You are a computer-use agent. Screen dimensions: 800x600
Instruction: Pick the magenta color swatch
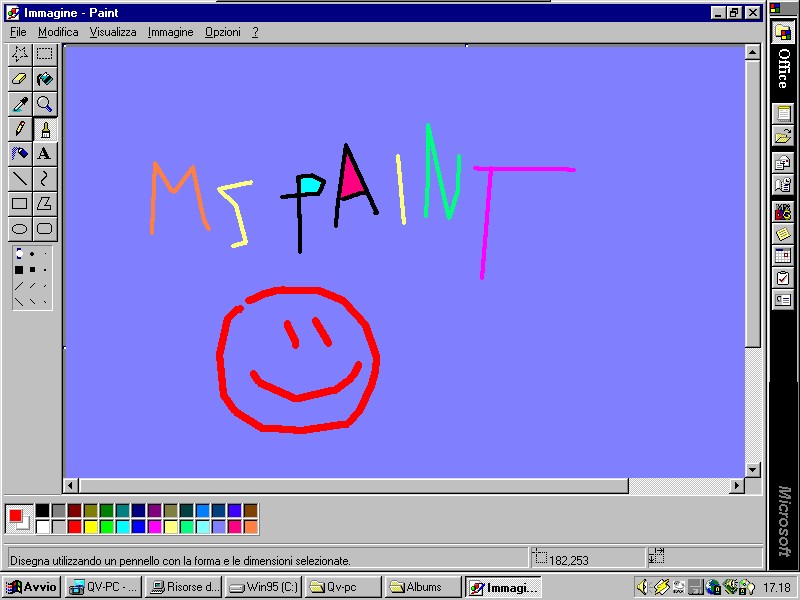(155, 527)
